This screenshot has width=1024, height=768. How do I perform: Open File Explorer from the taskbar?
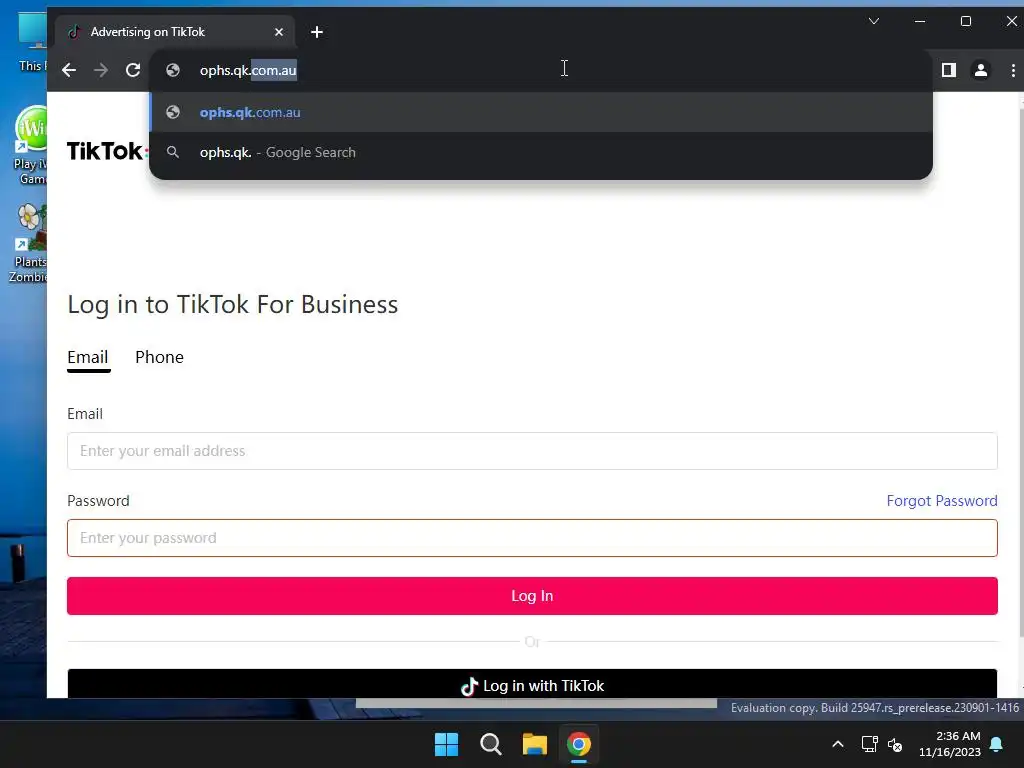(535, 744)
